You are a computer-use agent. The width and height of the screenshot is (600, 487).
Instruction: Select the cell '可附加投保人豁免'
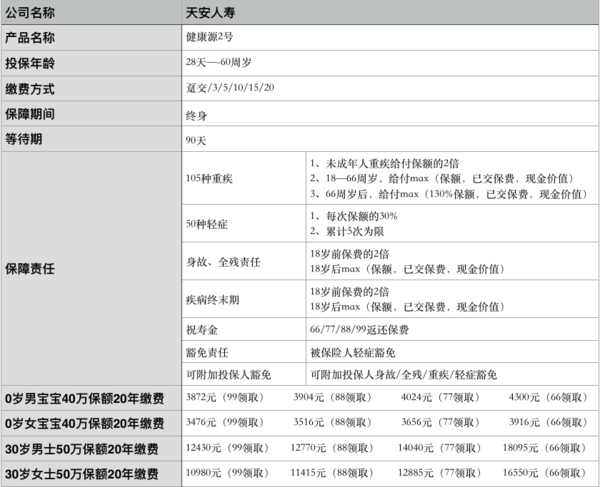point(228,375)
